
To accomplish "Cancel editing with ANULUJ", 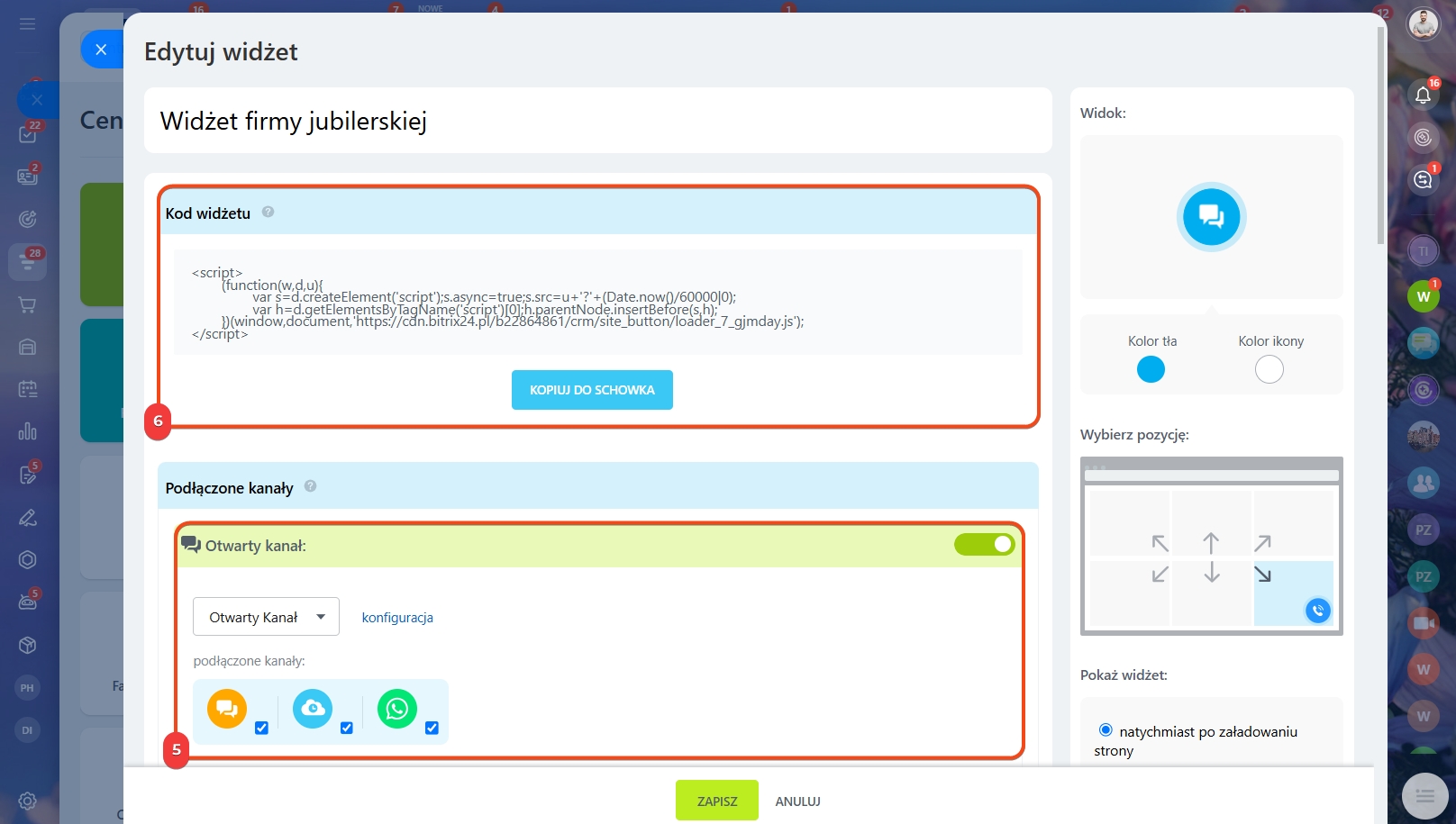I will (x=798, y=801).
